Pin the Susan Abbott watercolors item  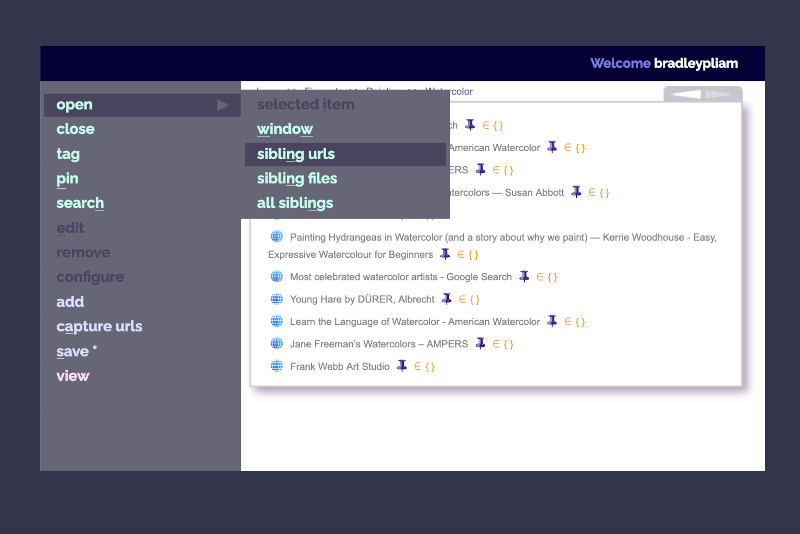click(x=576, y=192)
